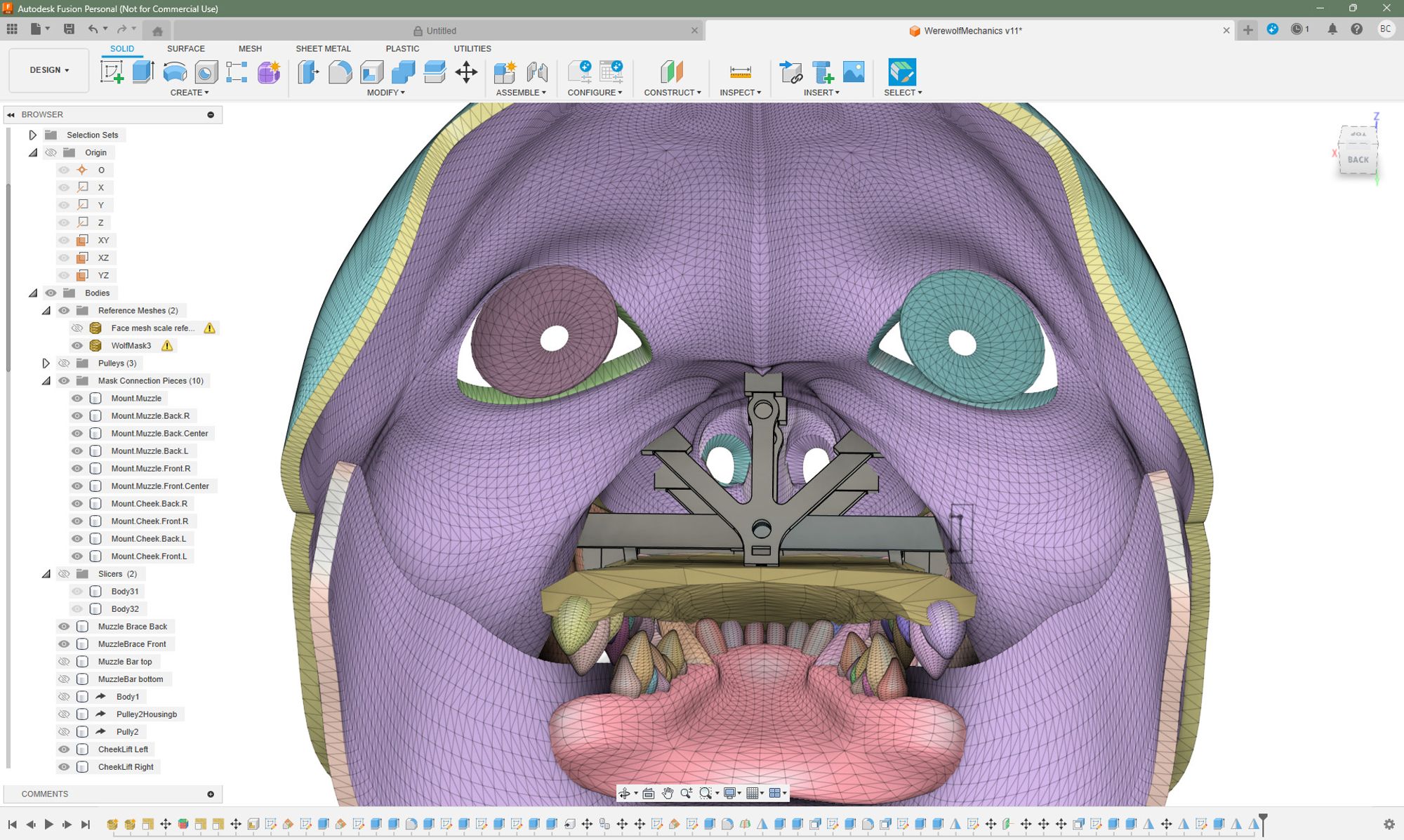Undo the last action
The height and width of the screenshot is (840, 1404).
tap(93, 29)
